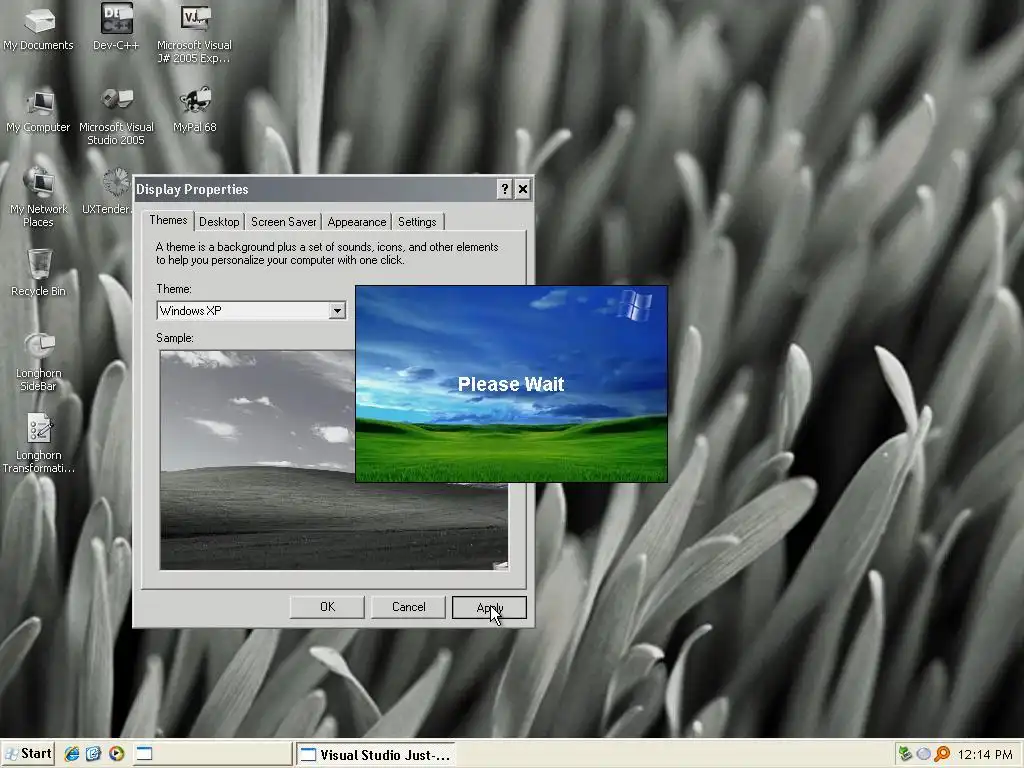This screenshot has width=1024, height=768.
Task: Click the 12:14 PM clock
Action: [x=985, y=755]
